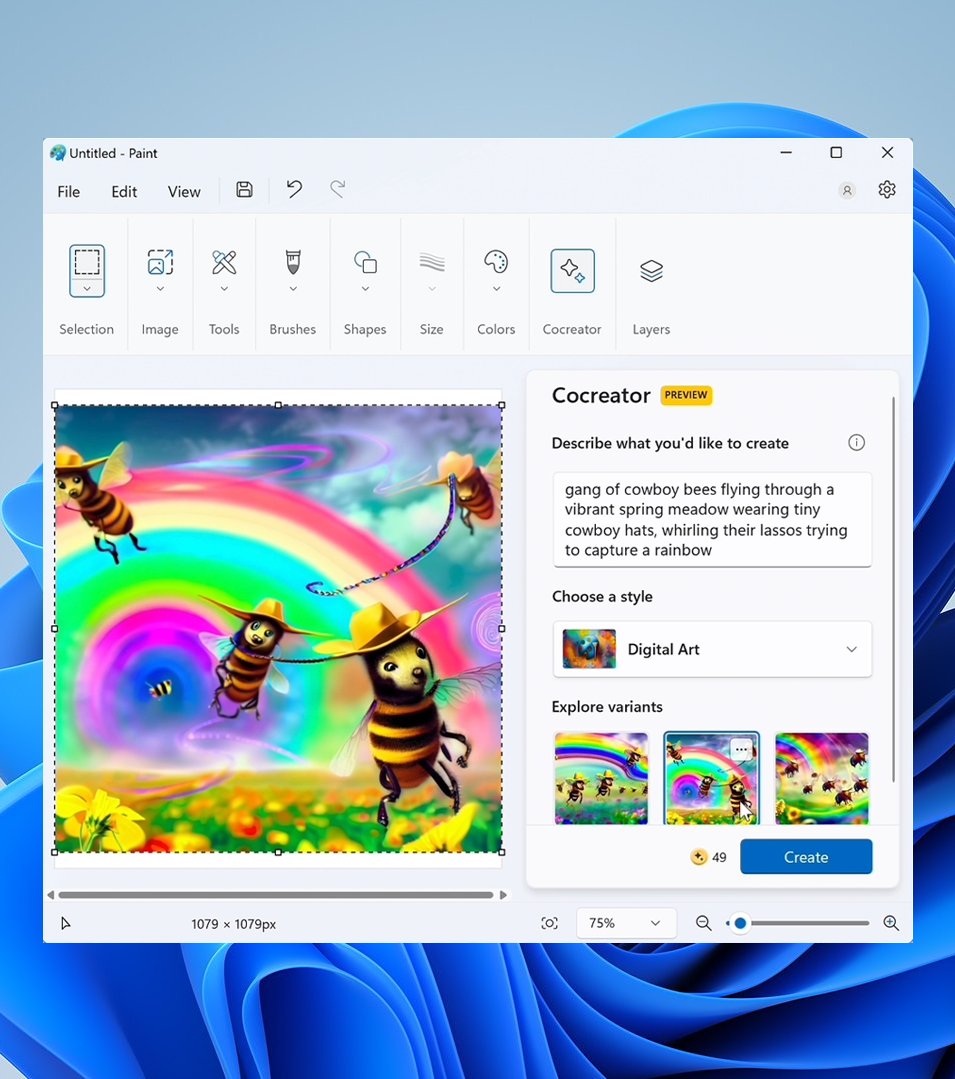Viewport: 955px width, 1079px height.
Task: Click the fit to window icon
Action: (550, 923)
